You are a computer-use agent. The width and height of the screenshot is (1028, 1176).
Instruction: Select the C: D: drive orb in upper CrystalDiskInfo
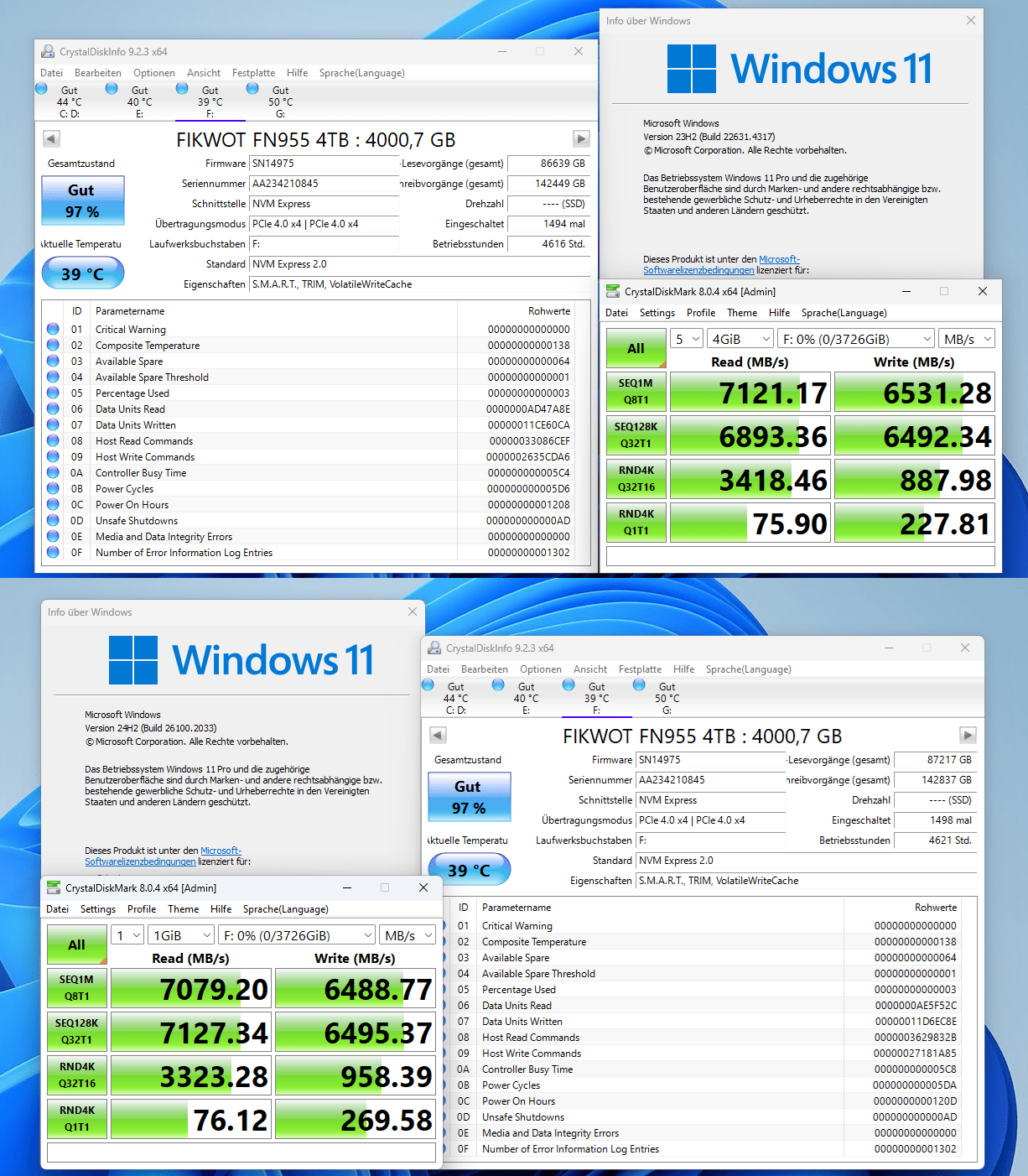[42, 88]
